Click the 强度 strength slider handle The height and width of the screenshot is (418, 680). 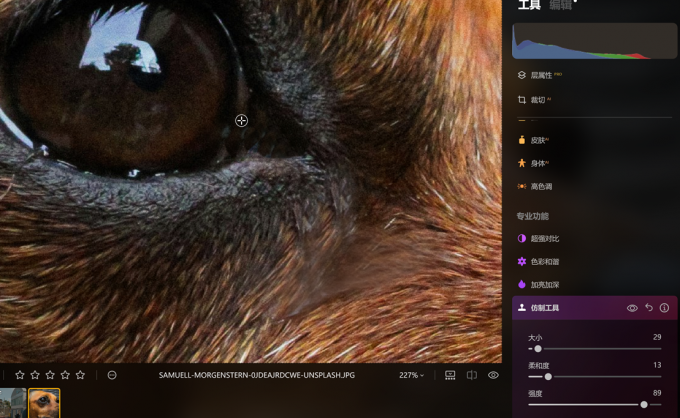click(644, 405)
